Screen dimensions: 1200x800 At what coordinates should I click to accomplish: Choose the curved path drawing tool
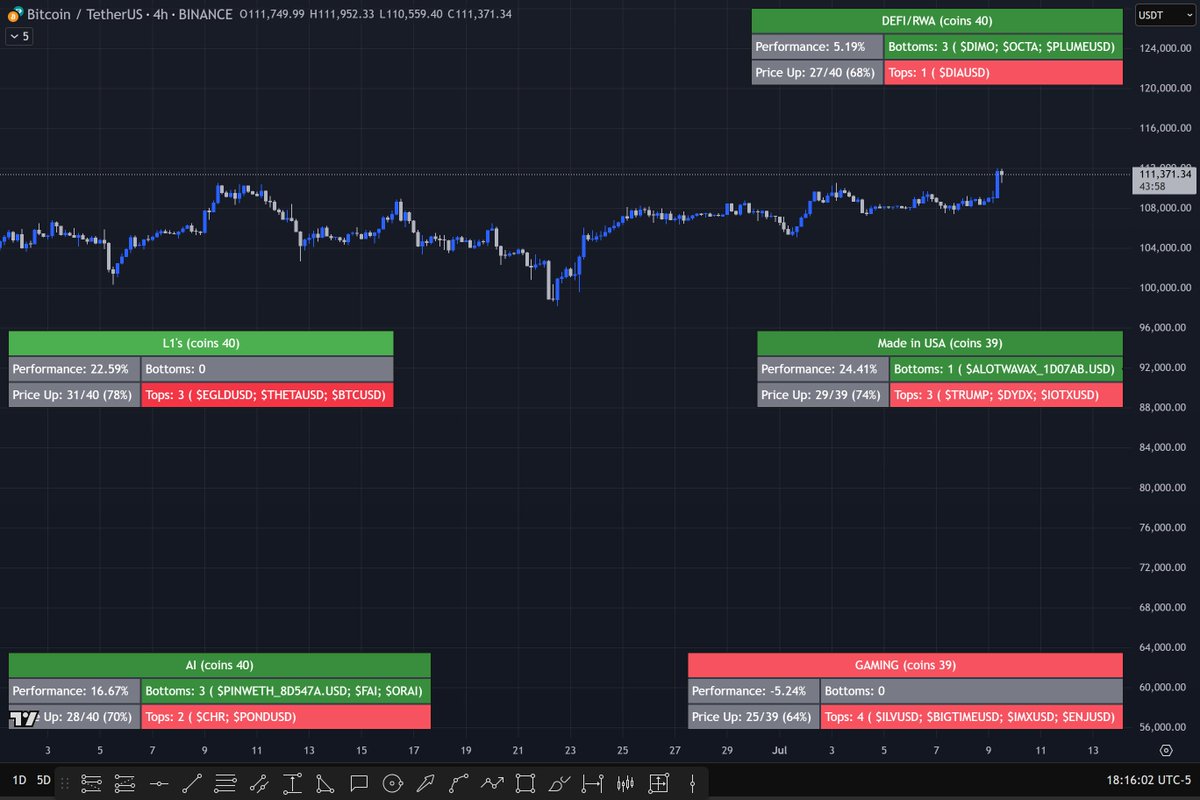459,783
